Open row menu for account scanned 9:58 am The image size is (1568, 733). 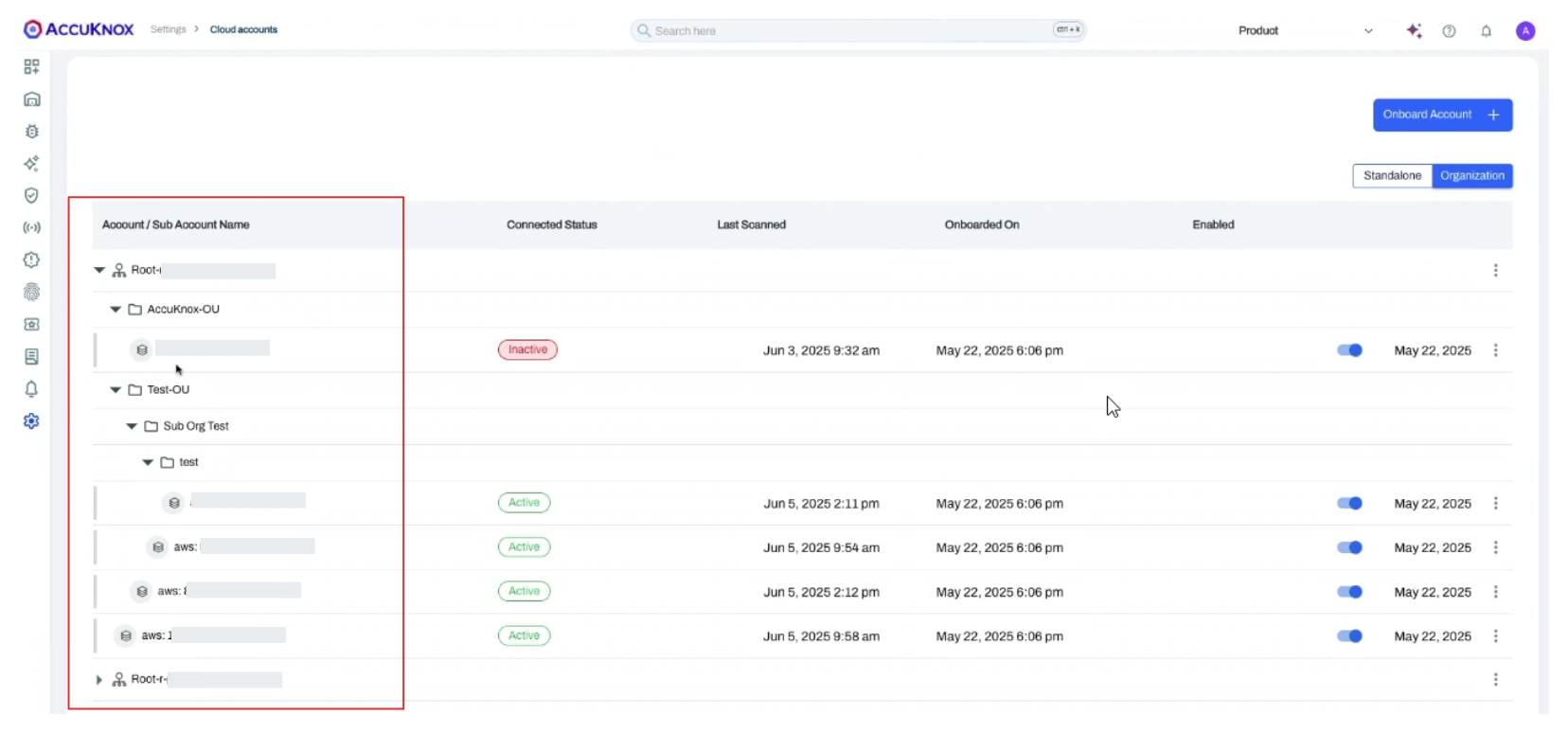(1495, 635)
